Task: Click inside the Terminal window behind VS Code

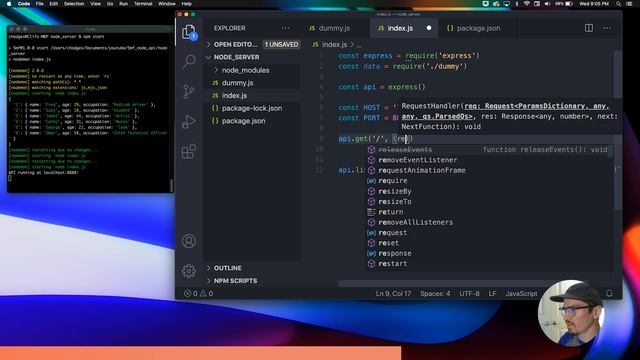Action: click(90, 110)
